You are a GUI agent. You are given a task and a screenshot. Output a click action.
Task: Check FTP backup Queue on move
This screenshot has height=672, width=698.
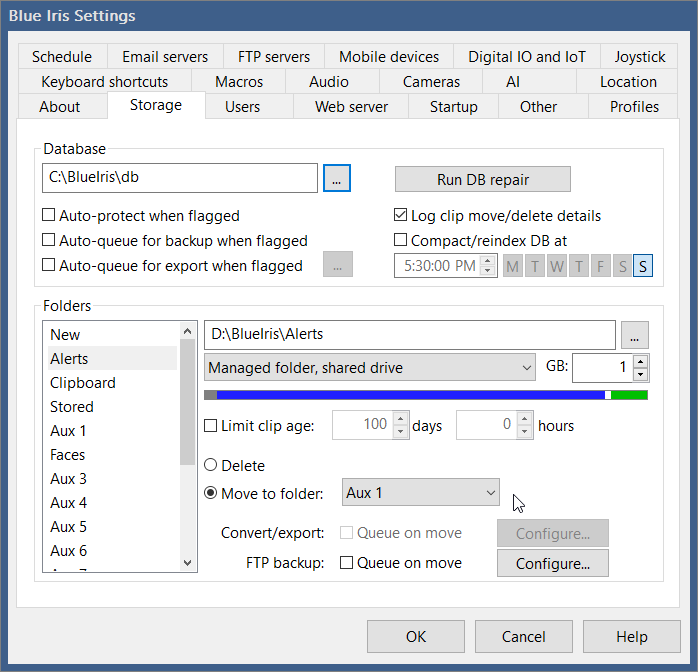coord(346,563)
